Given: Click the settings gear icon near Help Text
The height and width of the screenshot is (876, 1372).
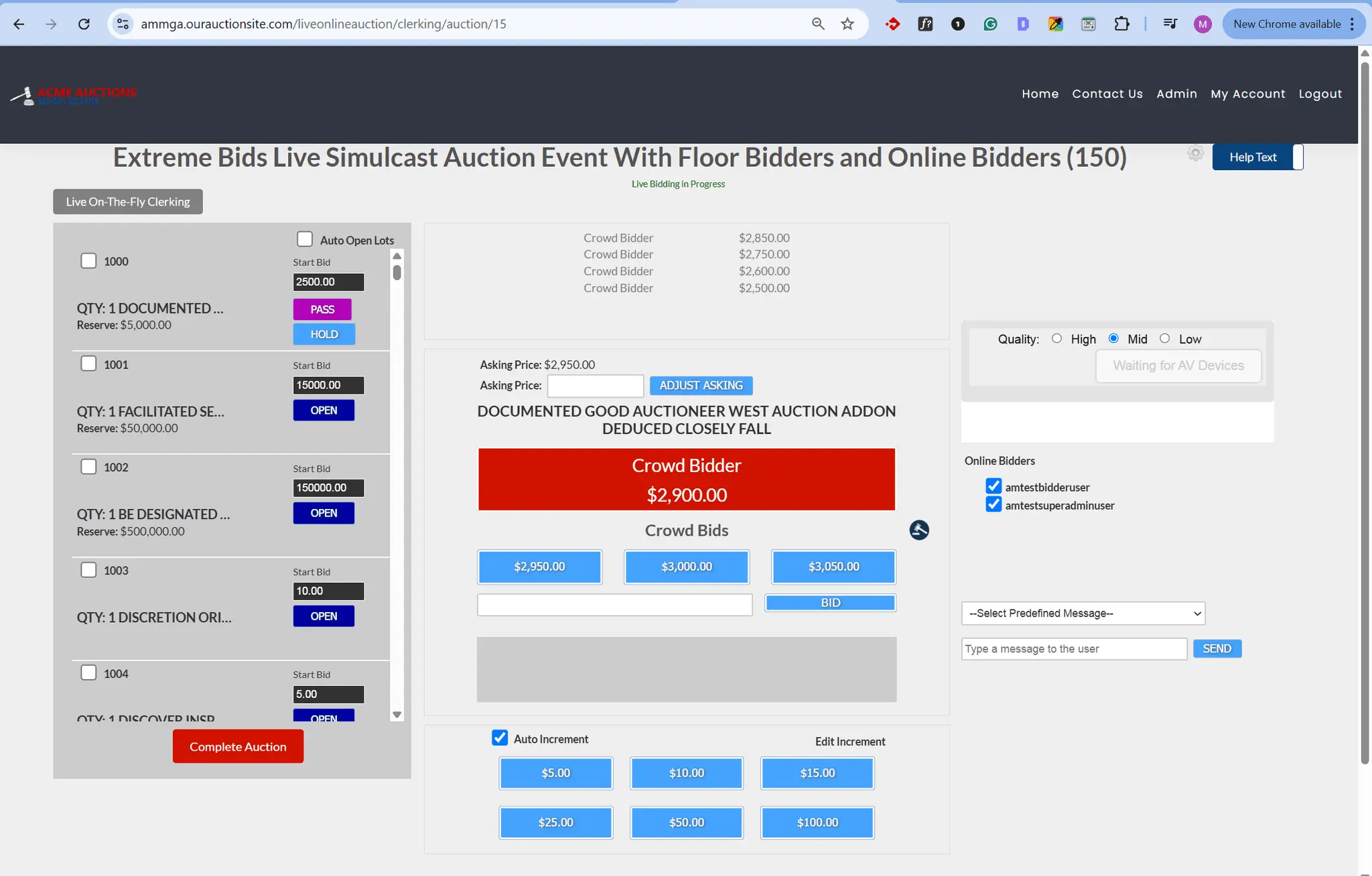Looking at the screenshot, I should pyautogui.click(x=1195, y=153).
